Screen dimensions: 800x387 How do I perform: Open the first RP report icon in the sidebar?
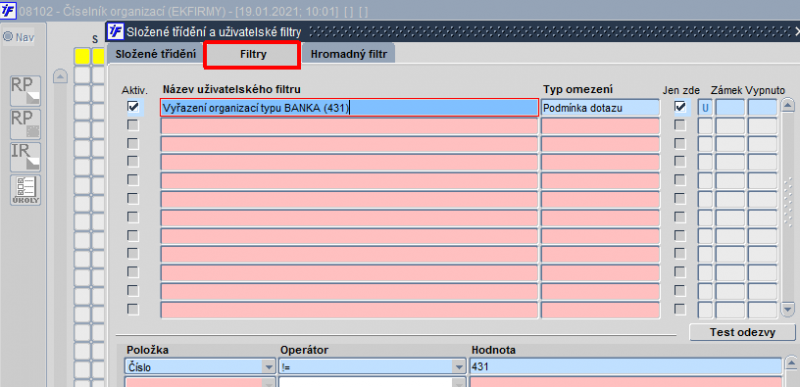26,91
